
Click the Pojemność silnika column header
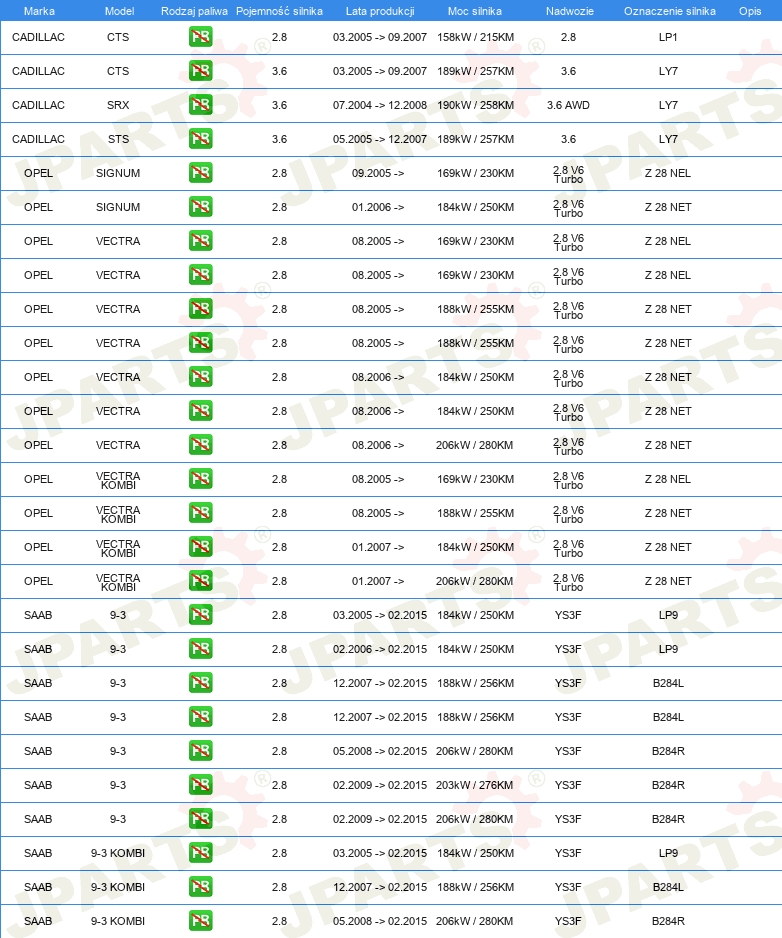pyautogui.click(x=279, y=11)
